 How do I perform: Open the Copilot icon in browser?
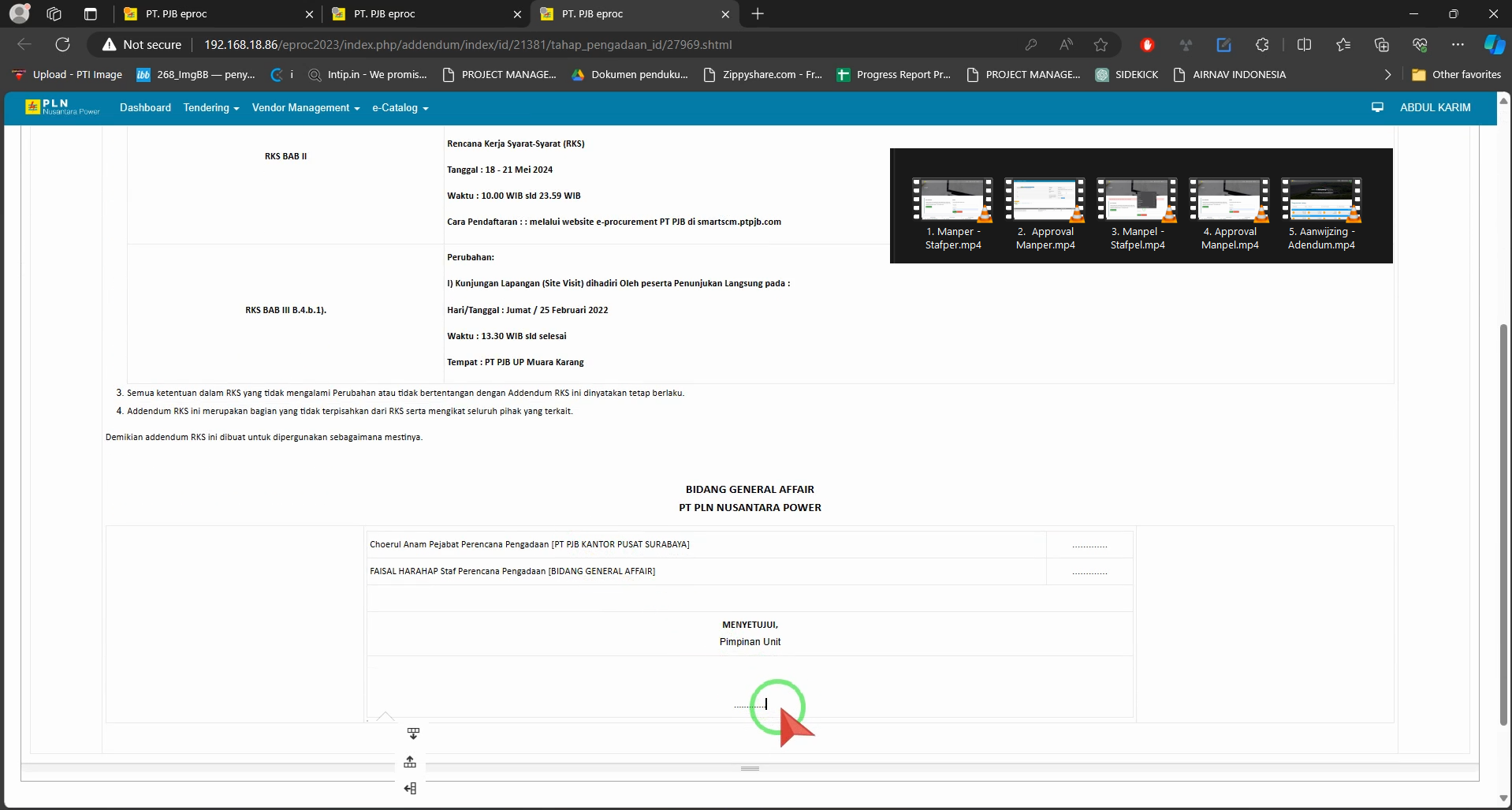[x=1494, y=45]
